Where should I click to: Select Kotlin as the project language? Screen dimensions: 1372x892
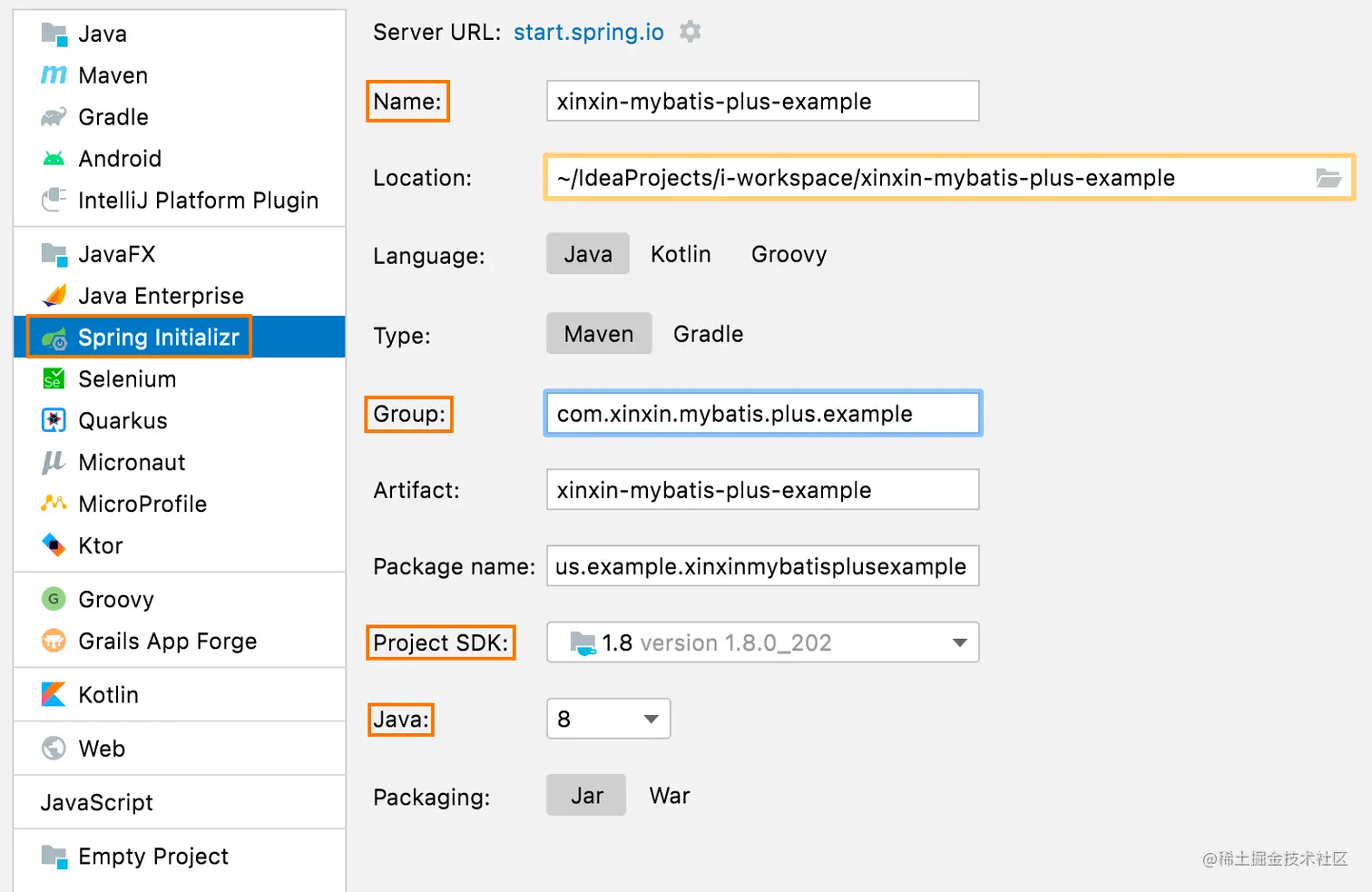[x=681, y=254]
